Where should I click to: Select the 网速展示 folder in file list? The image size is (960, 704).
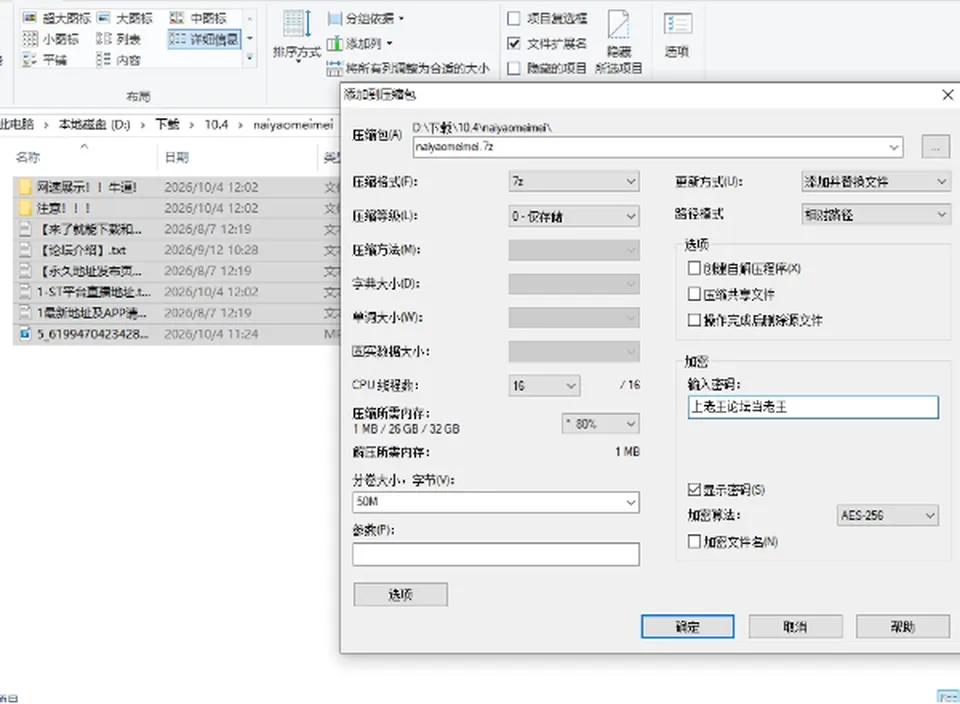pos(175,187)
